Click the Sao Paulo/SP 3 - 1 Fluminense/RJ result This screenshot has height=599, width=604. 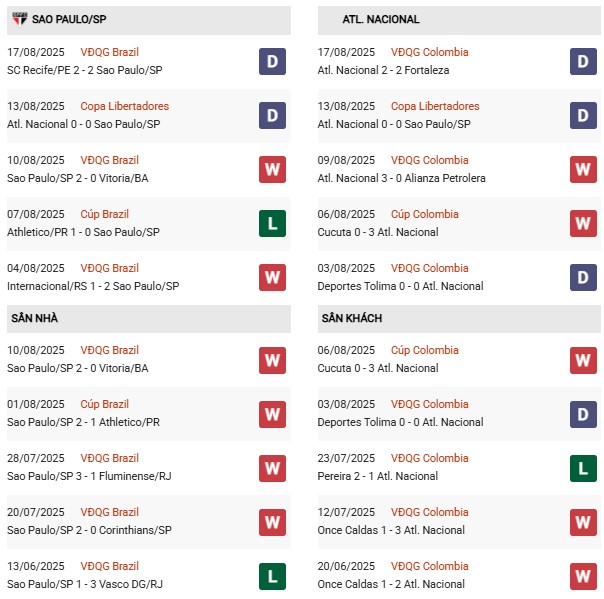[x=89, y=476]
